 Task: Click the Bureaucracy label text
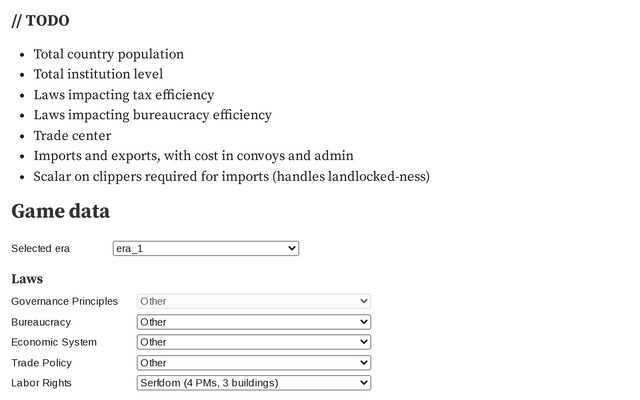pos(41,322)
